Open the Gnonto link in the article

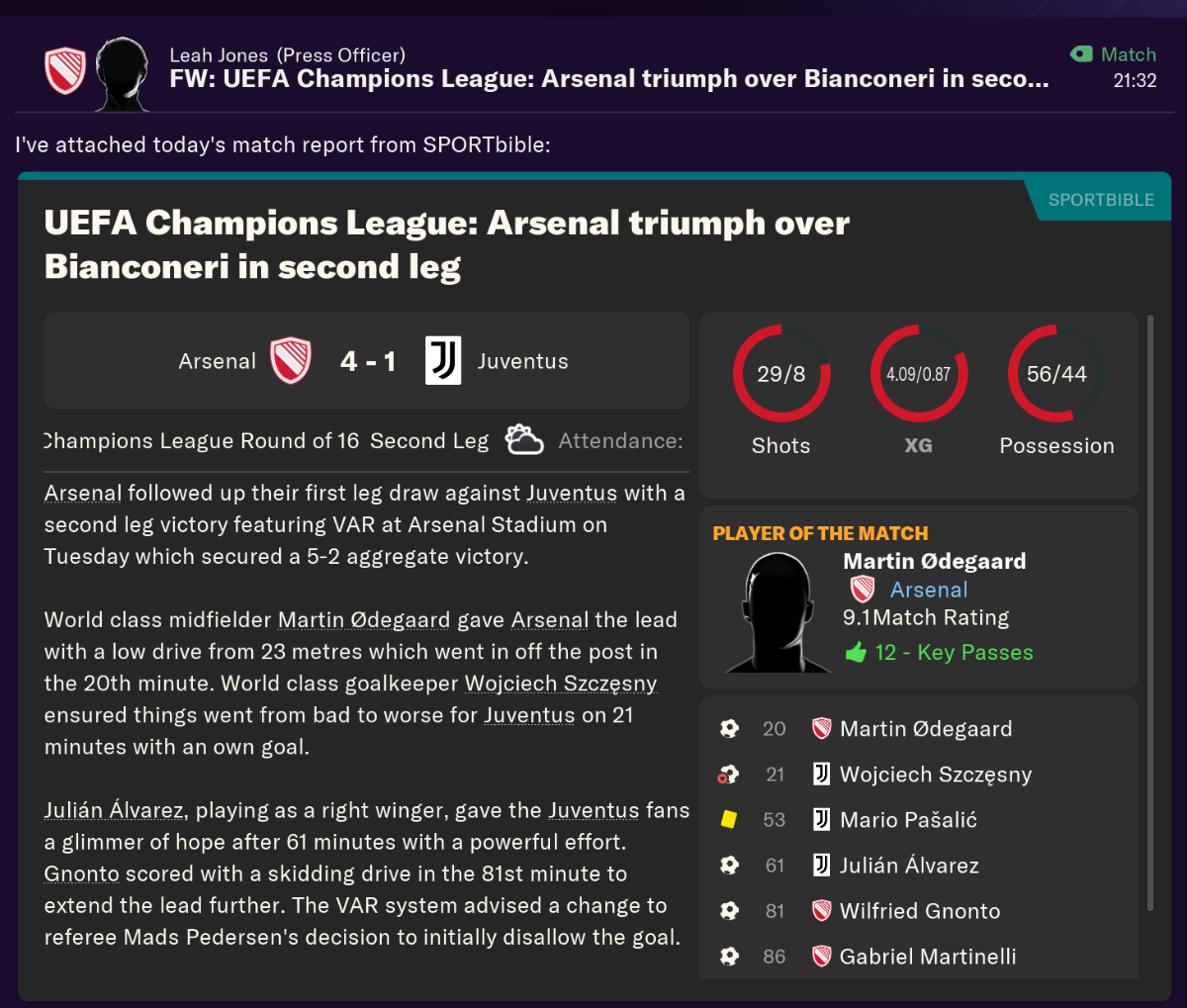point(82,873)
